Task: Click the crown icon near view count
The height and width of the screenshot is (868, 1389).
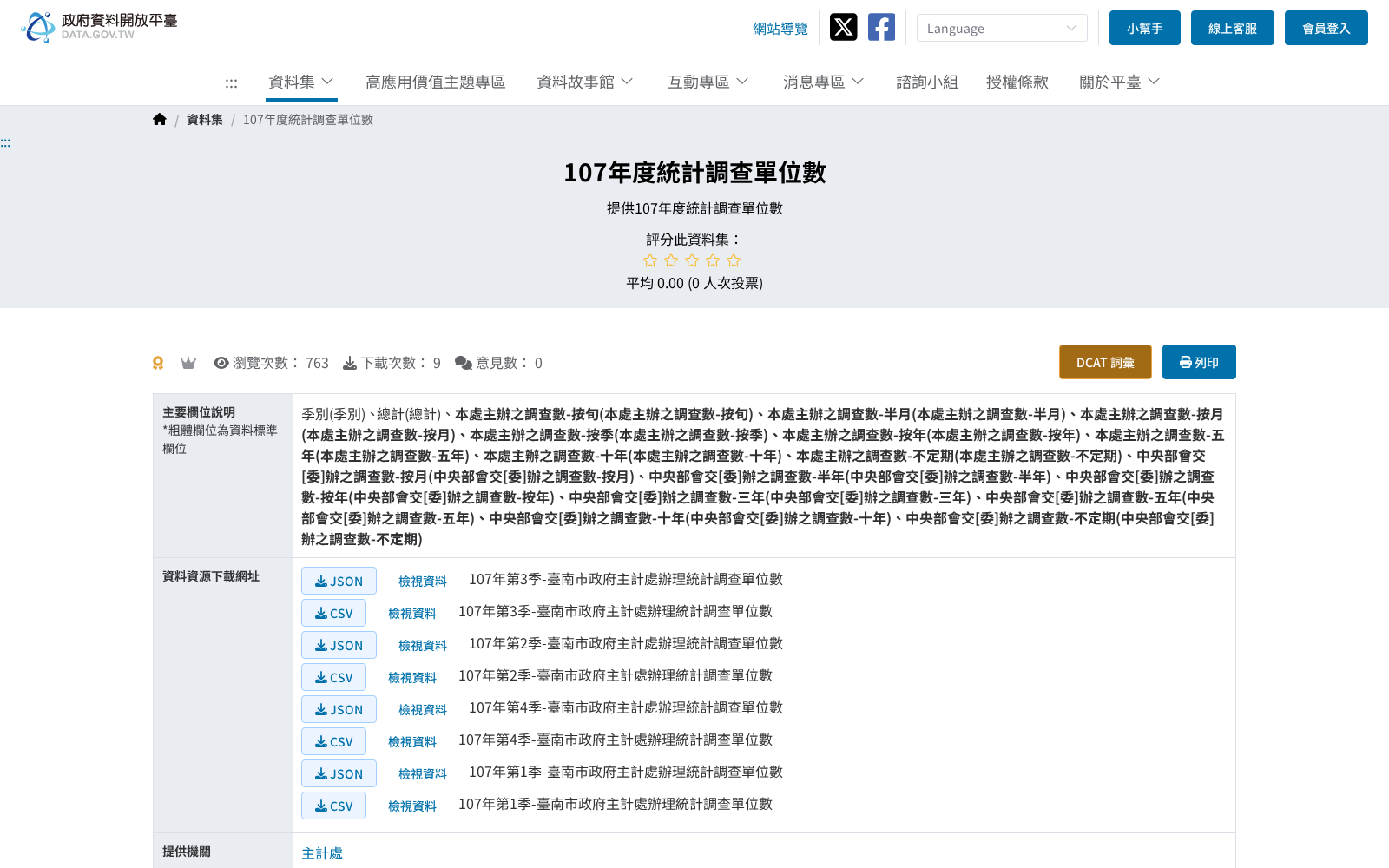Action: click(x=188, y=363)
